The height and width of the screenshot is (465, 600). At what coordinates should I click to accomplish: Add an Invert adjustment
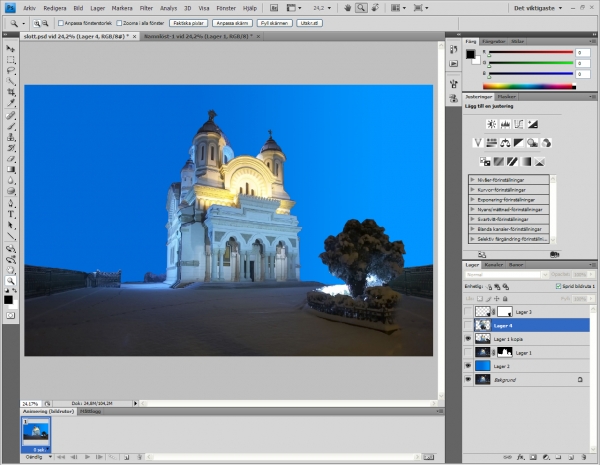click(485, 162)
